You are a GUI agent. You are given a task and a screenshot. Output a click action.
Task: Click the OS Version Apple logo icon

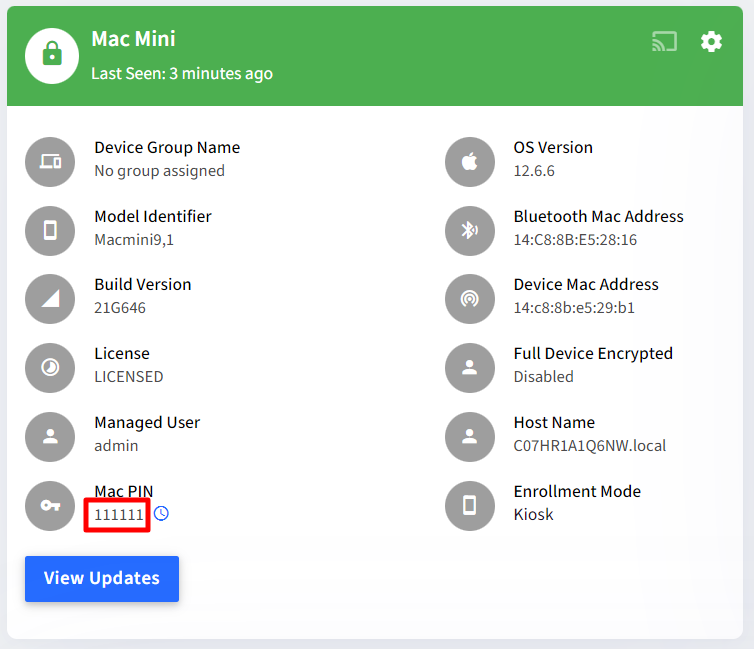pyautogui.click(x=470, y=162)
